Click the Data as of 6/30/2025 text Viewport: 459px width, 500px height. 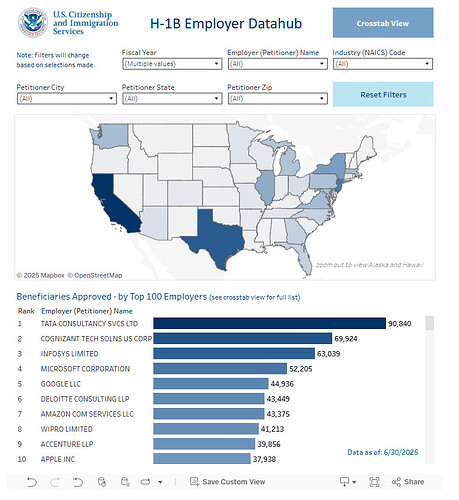coord(383,452)
